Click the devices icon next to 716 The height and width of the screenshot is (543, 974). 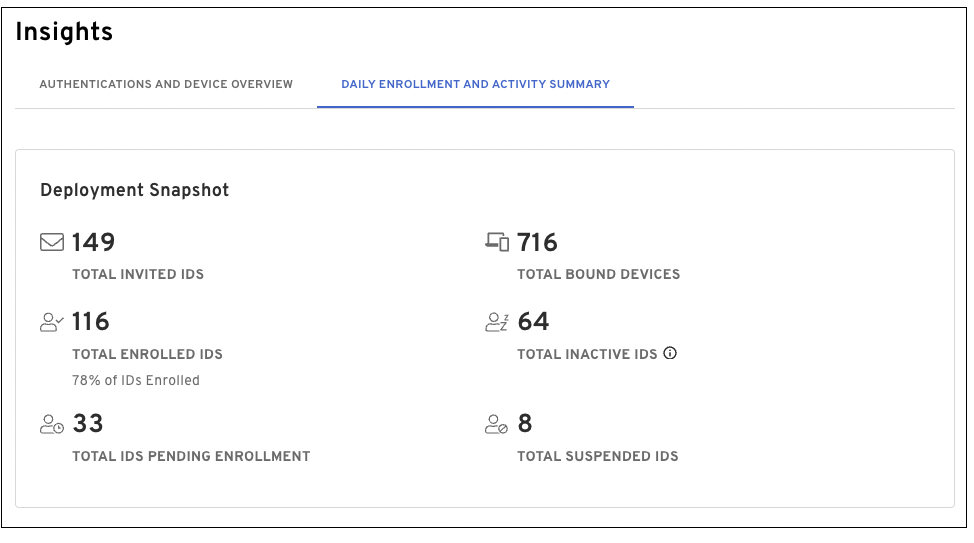[x=497, y=243]
